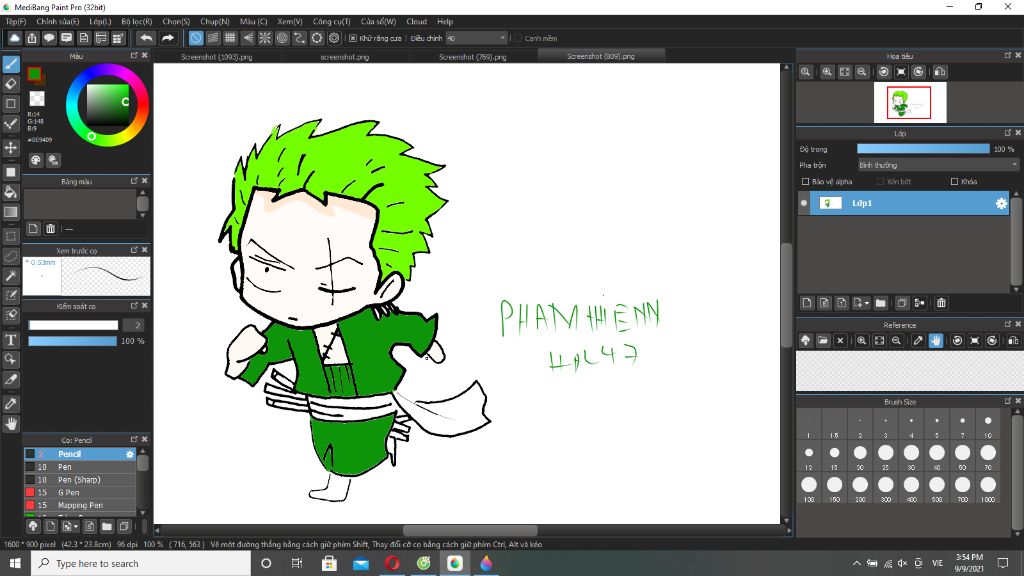This screenshot has height=576, width=1024.
Task: Expand the add-layer dropdown arrow in Lớp panel
Action: pyautogui.click(x=867, y=303)
